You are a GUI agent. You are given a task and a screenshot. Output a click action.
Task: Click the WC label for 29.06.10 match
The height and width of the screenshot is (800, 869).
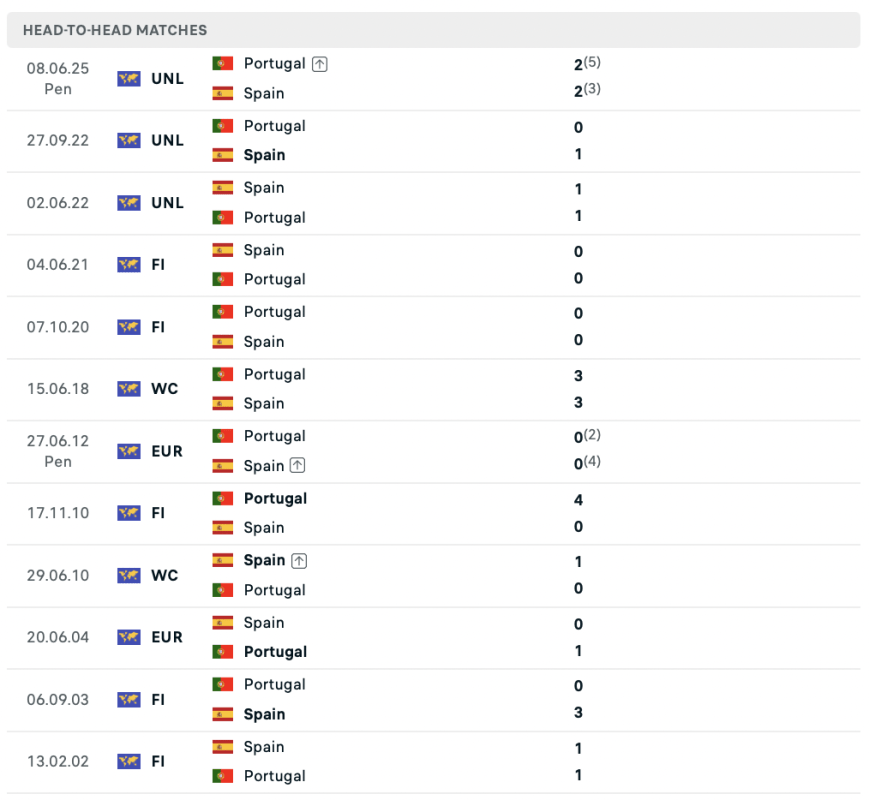165,575
